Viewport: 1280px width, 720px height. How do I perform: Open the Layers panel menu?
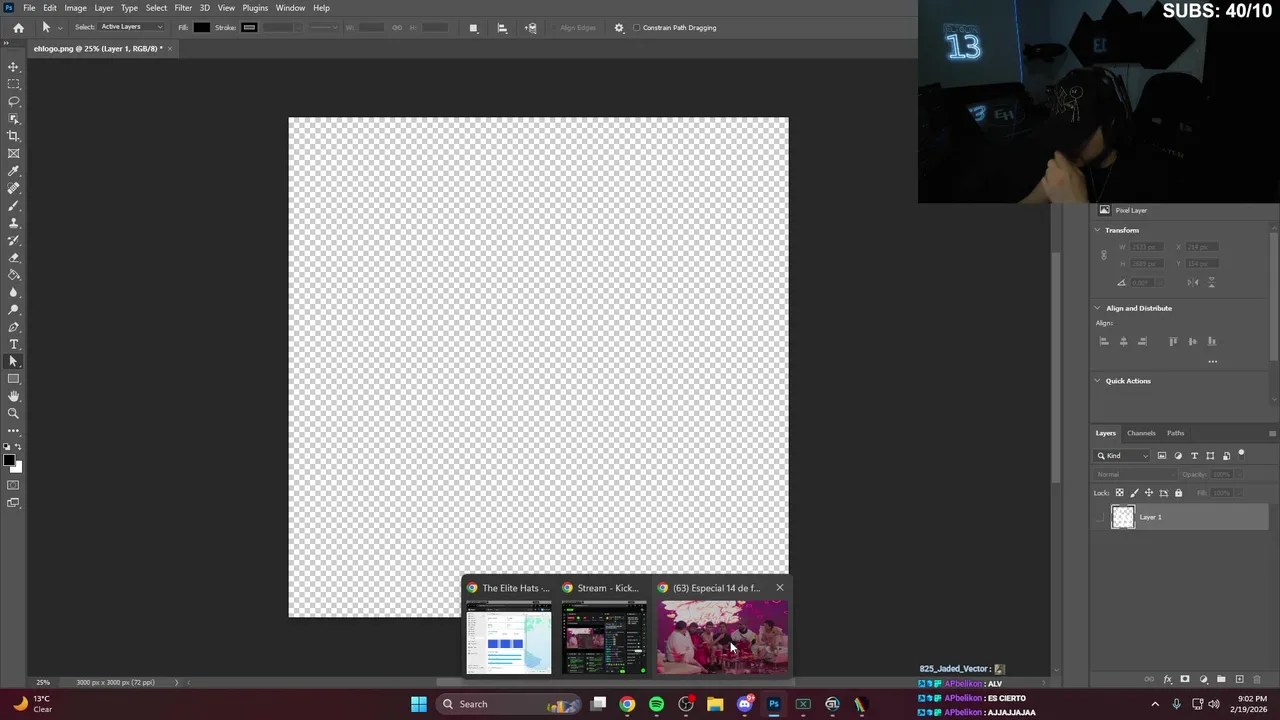(1272, 433)
